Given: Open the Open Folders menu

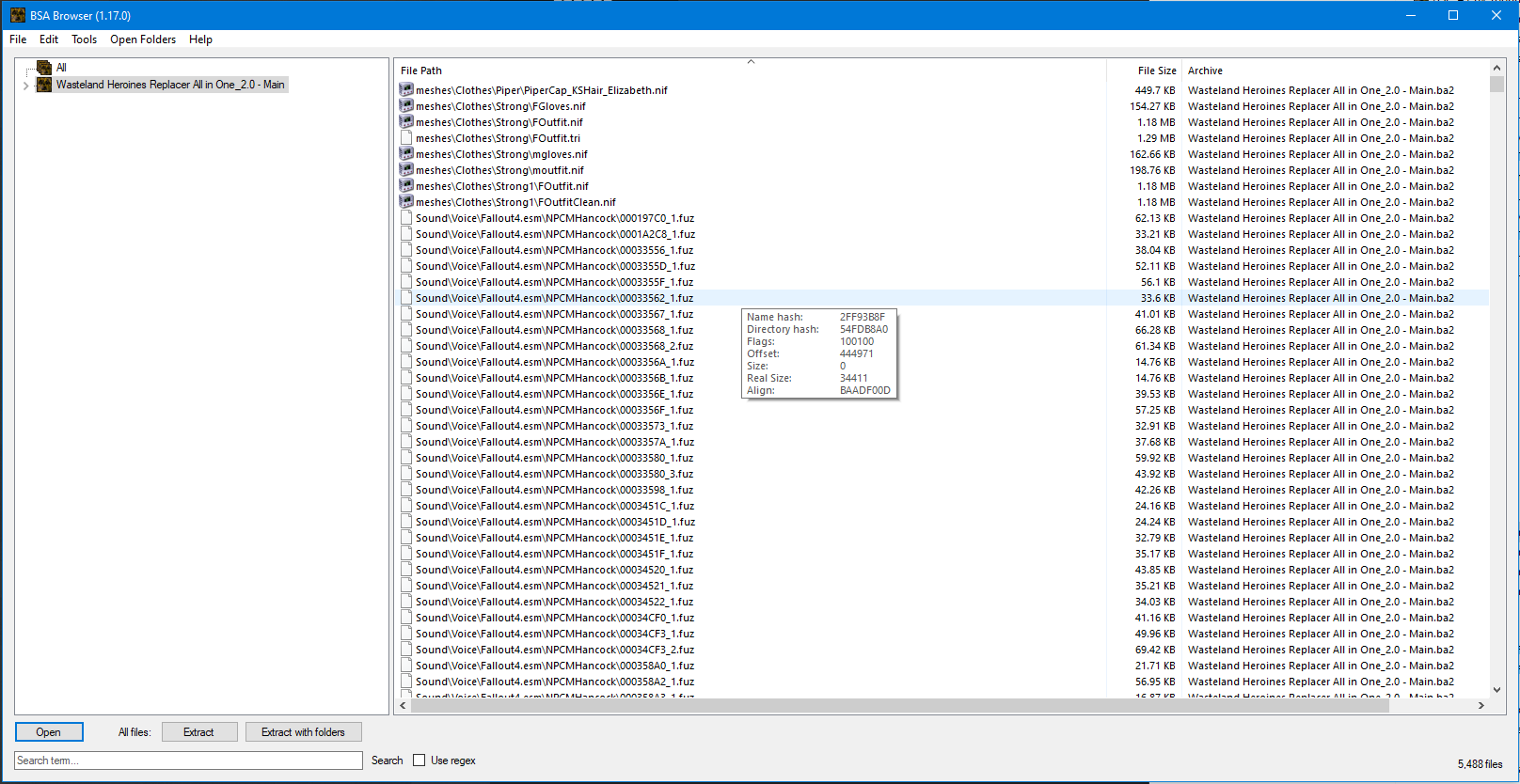Looking at the screenshot, I should pos(143,39).
